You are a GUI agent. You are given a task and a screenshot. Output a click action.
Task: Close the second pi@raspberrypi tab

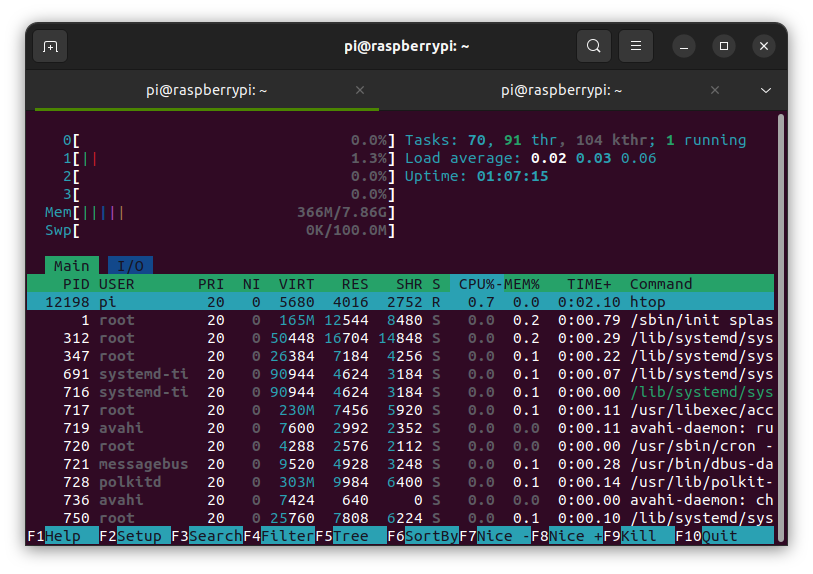[x=715, y=90]
